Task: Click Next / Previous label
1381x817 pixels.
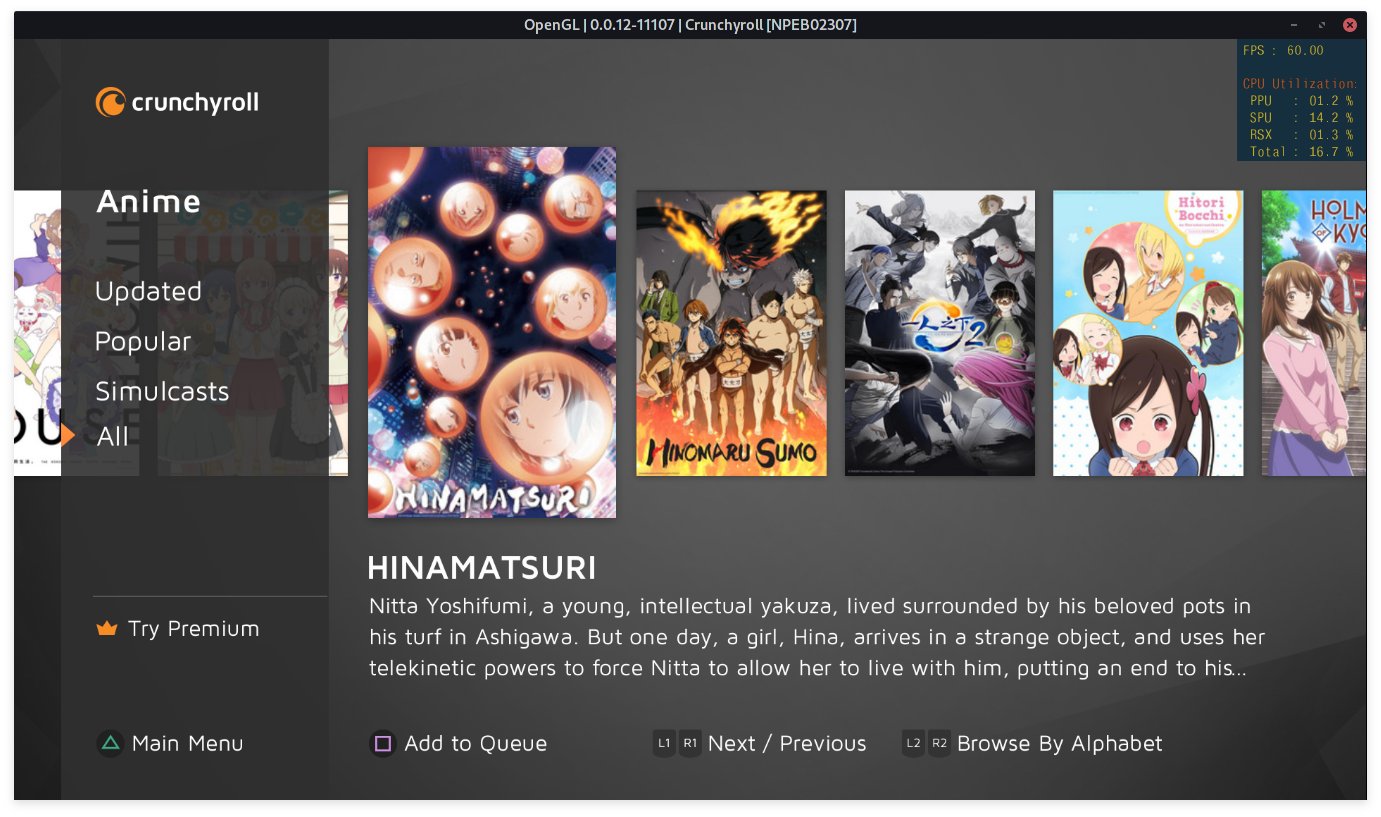Action: [787, 743]
